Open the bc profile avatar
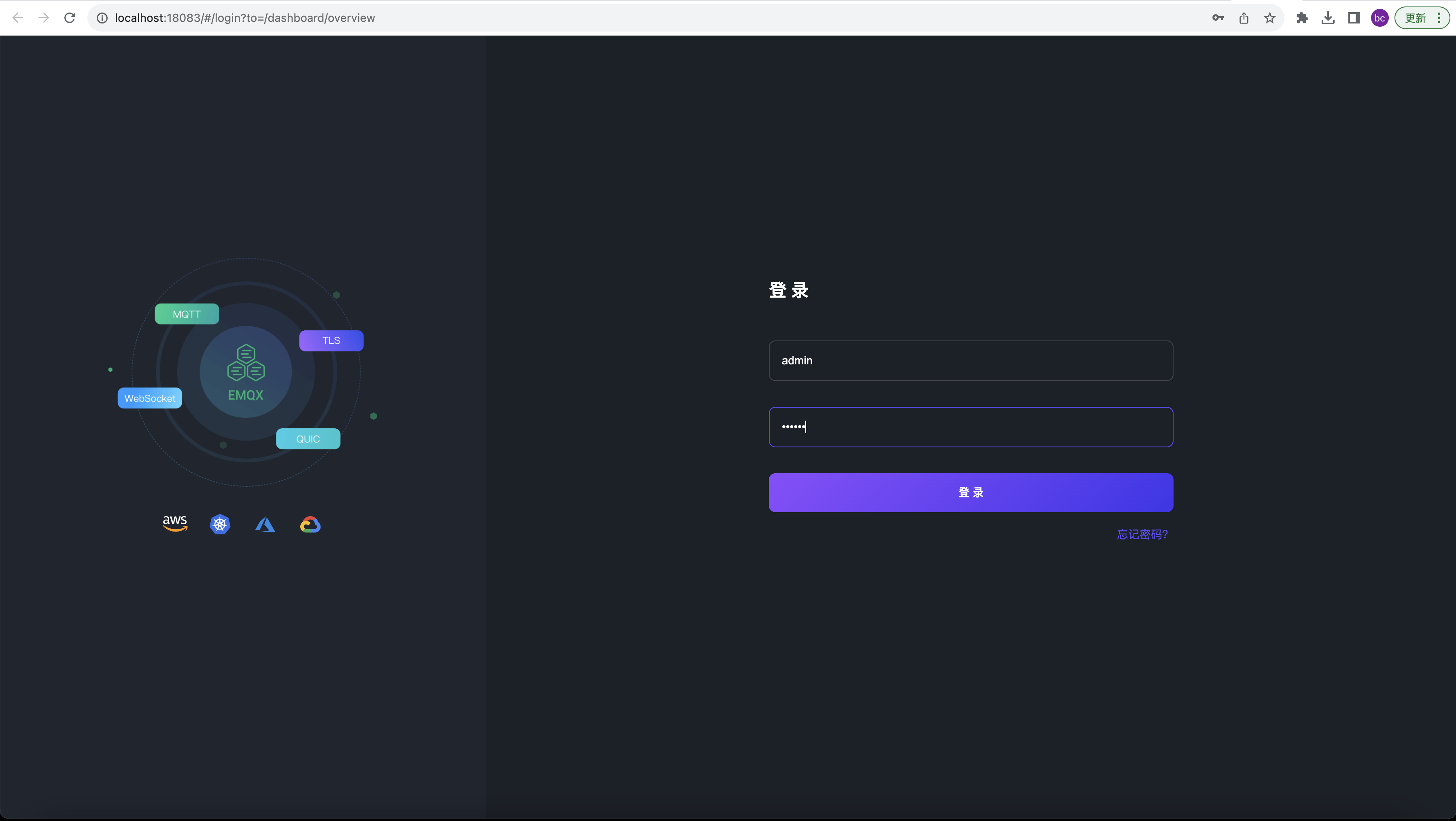 click(x=1380, y=17)
